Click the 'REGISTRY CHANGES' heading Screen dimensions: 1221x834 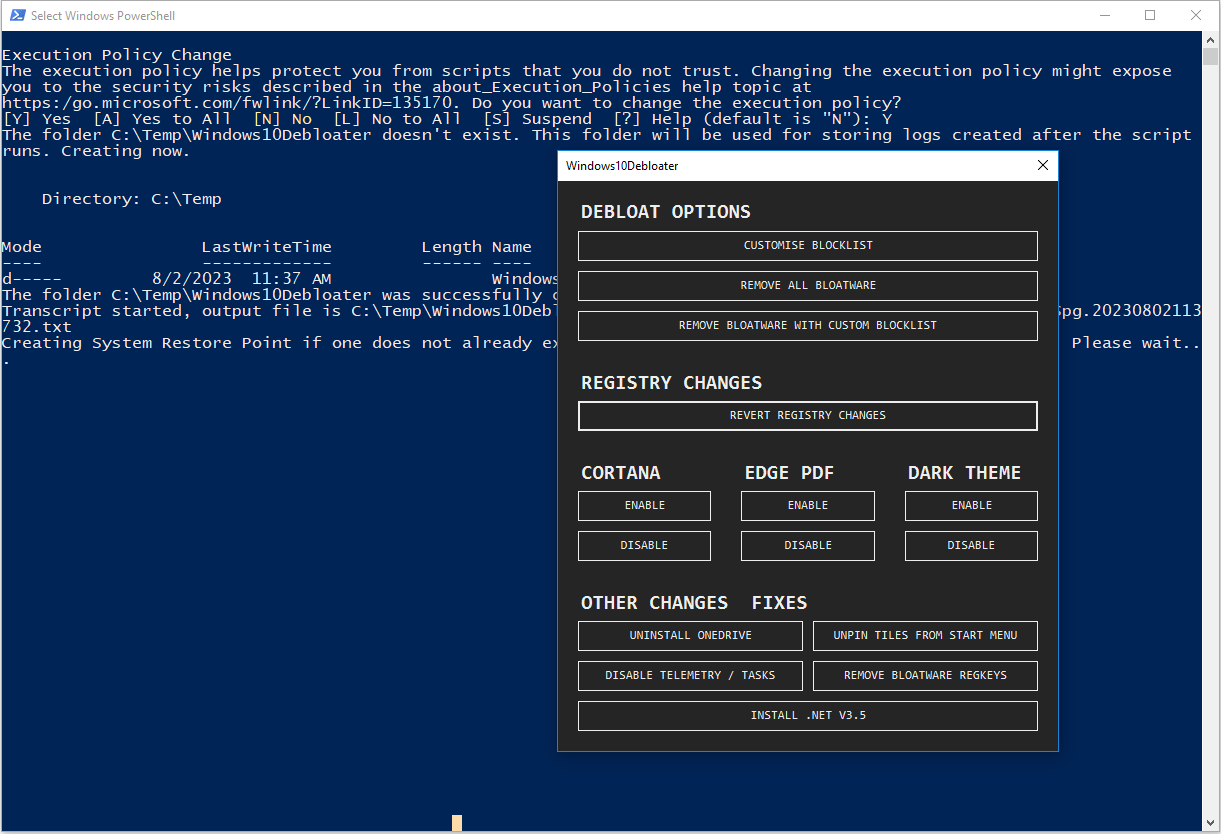pyautogui.click(x=672, y=383)
